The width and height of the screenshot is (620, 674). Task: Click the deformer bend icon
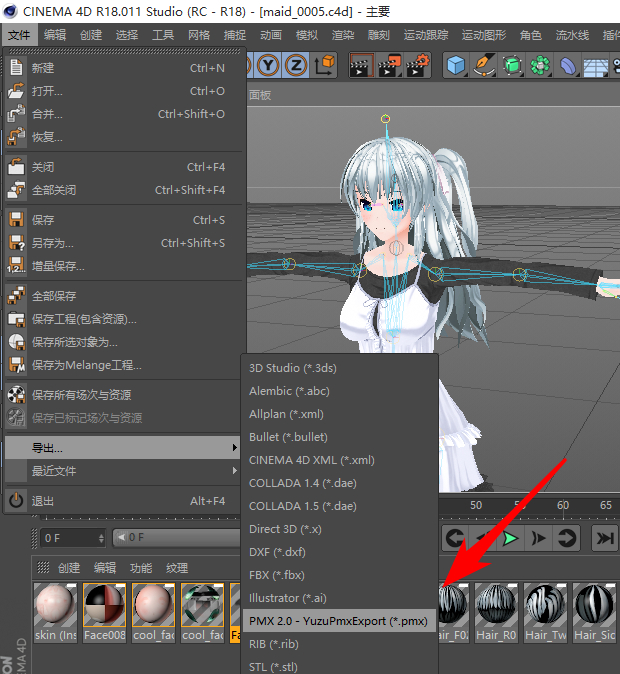pos(568,66)
